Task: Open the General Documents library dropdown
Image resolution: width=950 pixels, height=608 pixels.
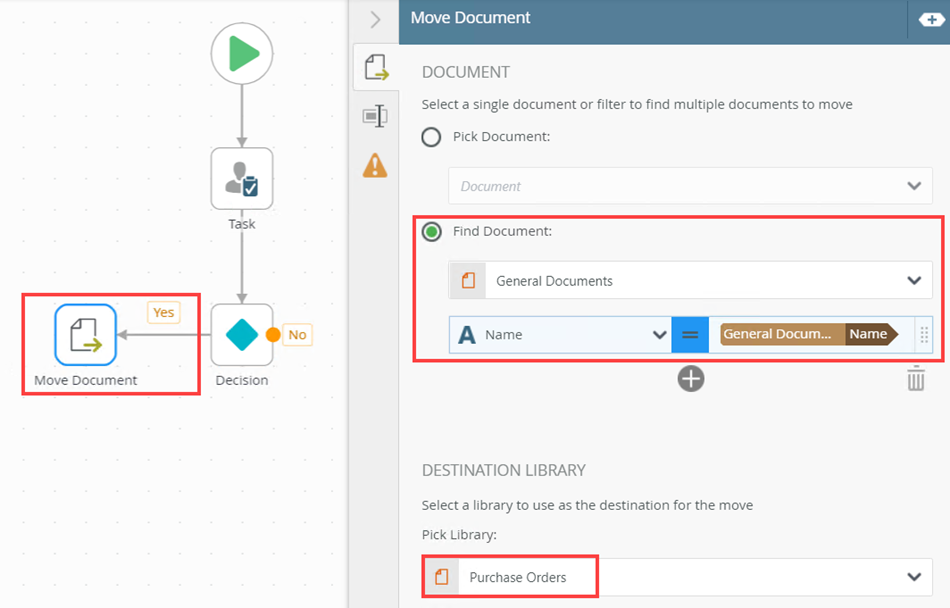Action: (x=913, y=281)
